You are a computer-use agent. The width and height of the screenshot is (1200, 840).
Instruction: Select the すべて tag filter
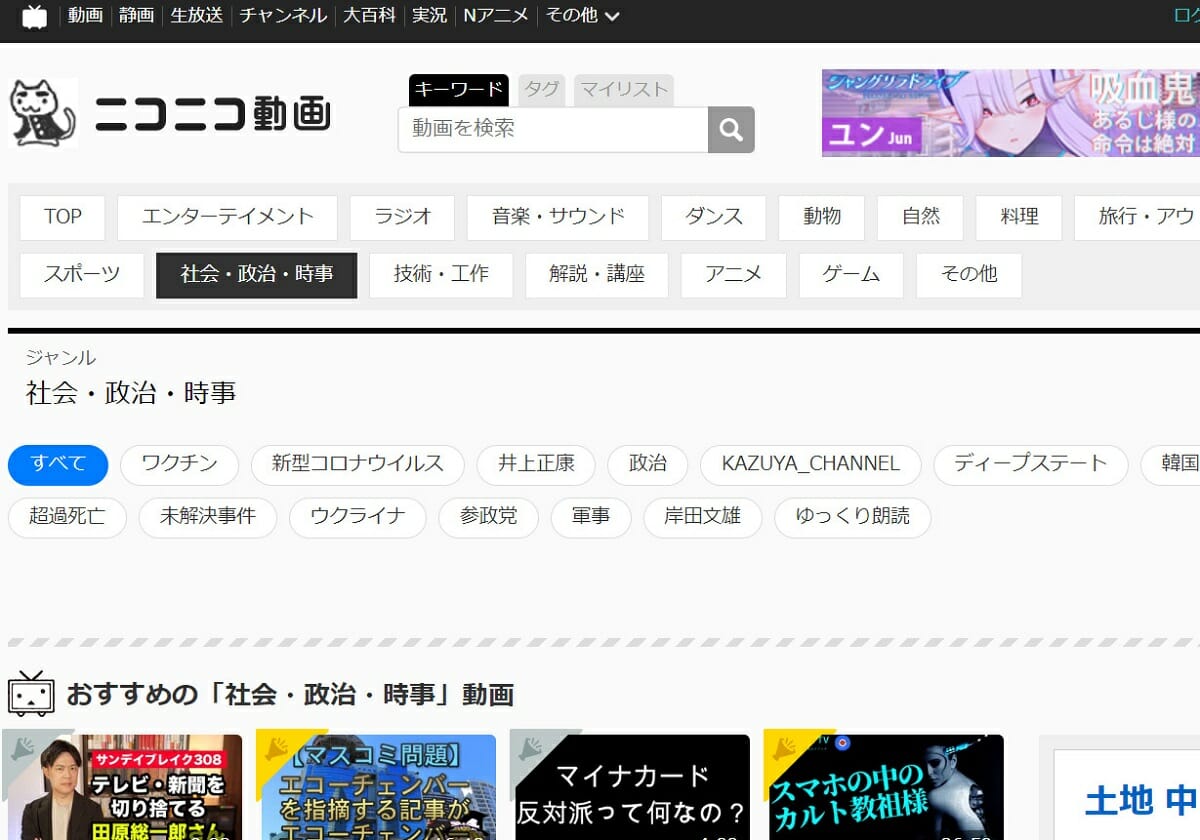tap(58, 465)
